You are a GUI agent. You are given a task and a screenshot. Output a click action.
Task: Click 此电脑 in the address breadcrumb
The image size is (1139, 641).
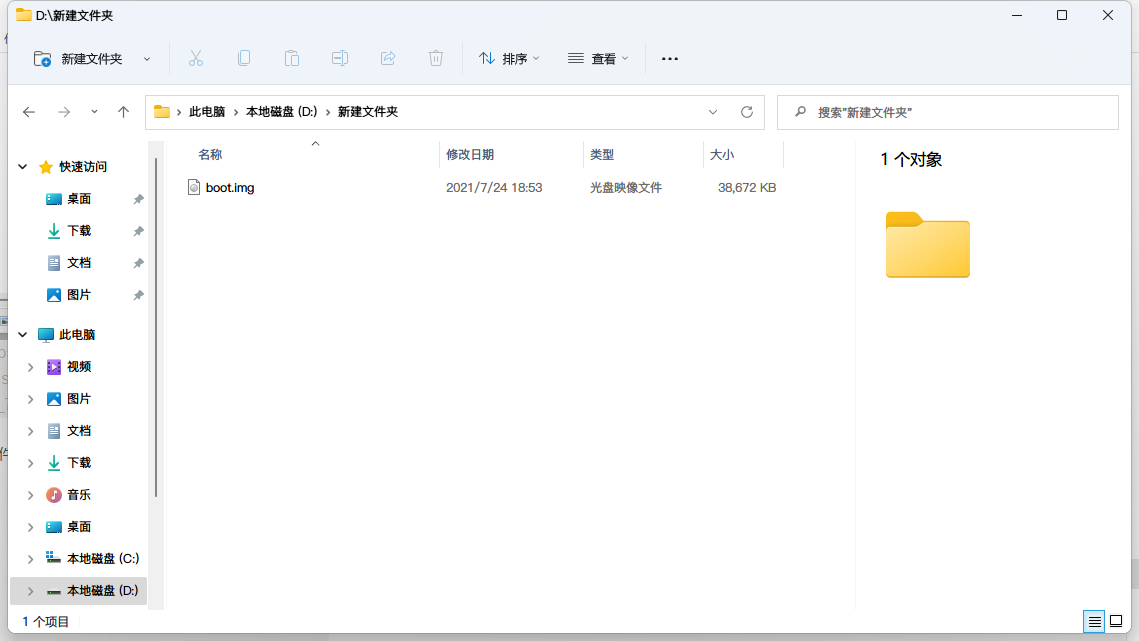[x=207, y=112]
